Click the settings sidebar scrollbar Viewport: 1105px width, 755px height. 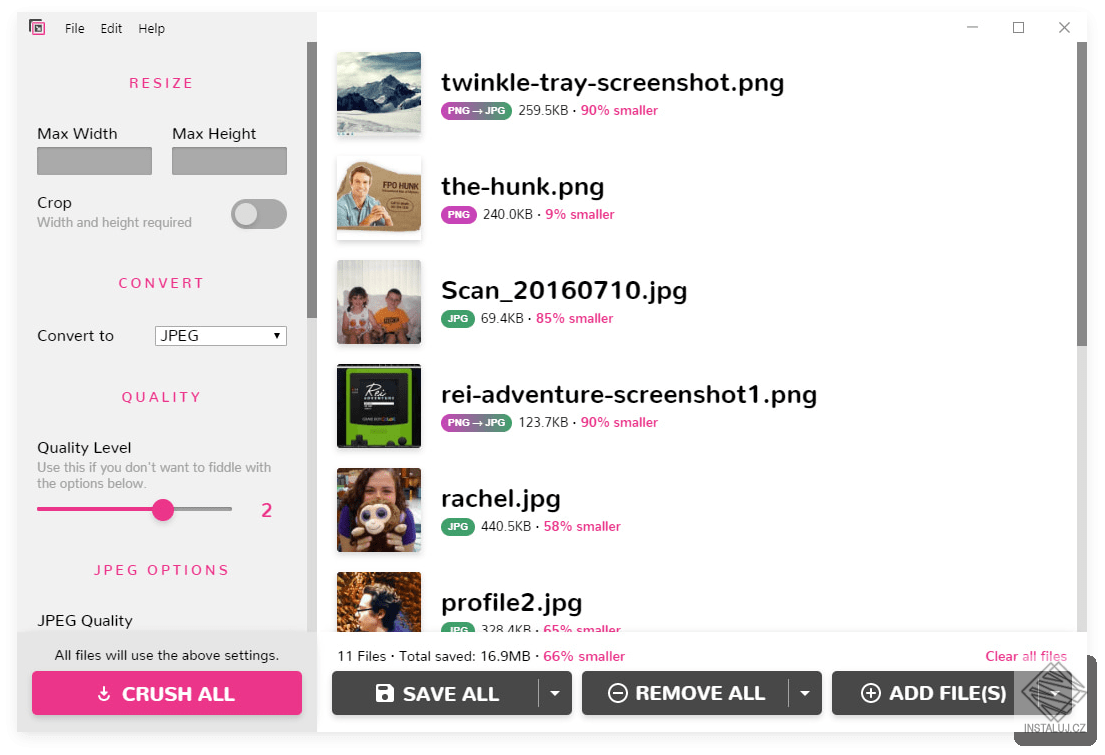(x=312, y=180)
